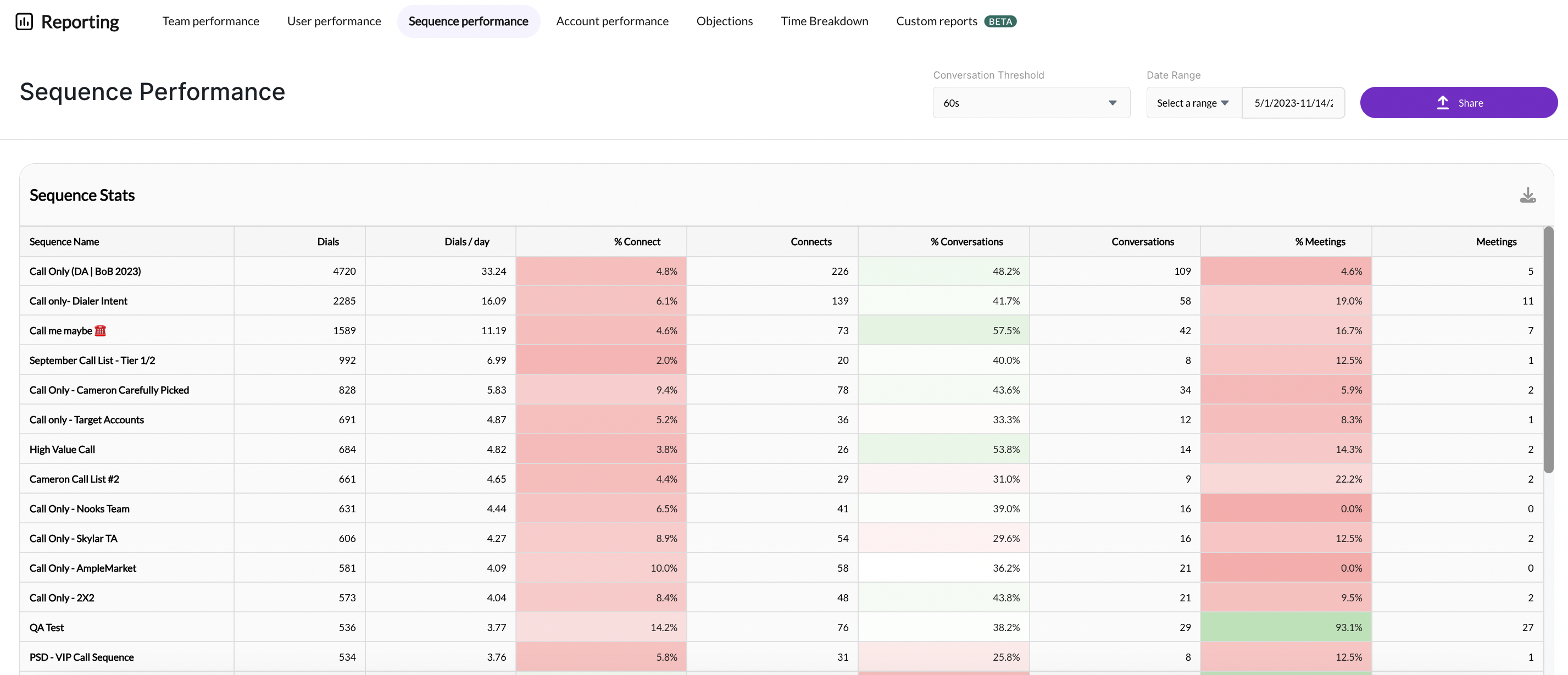Expand the Select a range dropdown
The height and width of the screenshot is (675, 1568).
click(1194, 102)
